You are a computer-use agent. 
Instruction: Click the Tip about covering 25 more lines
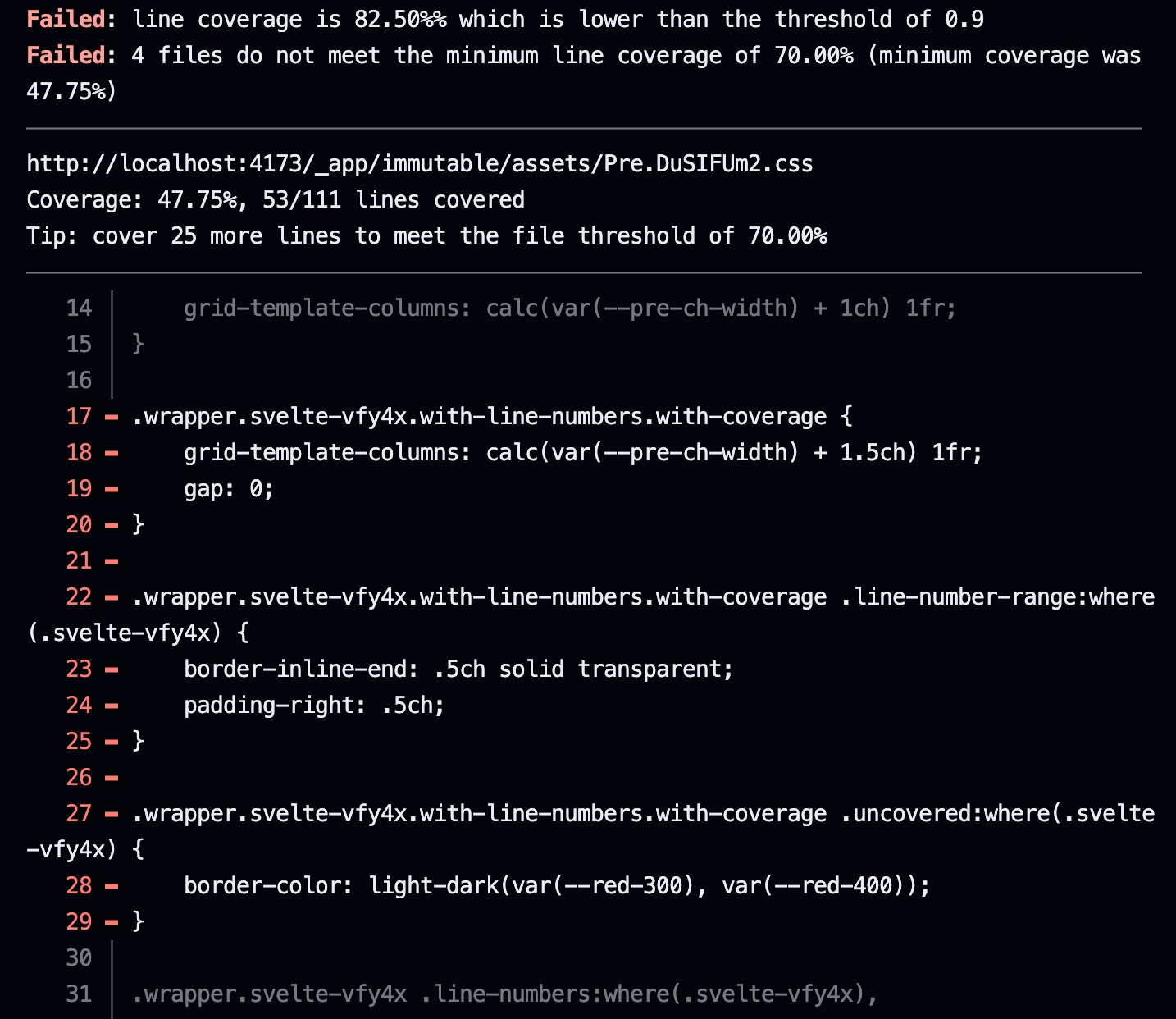click(x=426, y=235)
